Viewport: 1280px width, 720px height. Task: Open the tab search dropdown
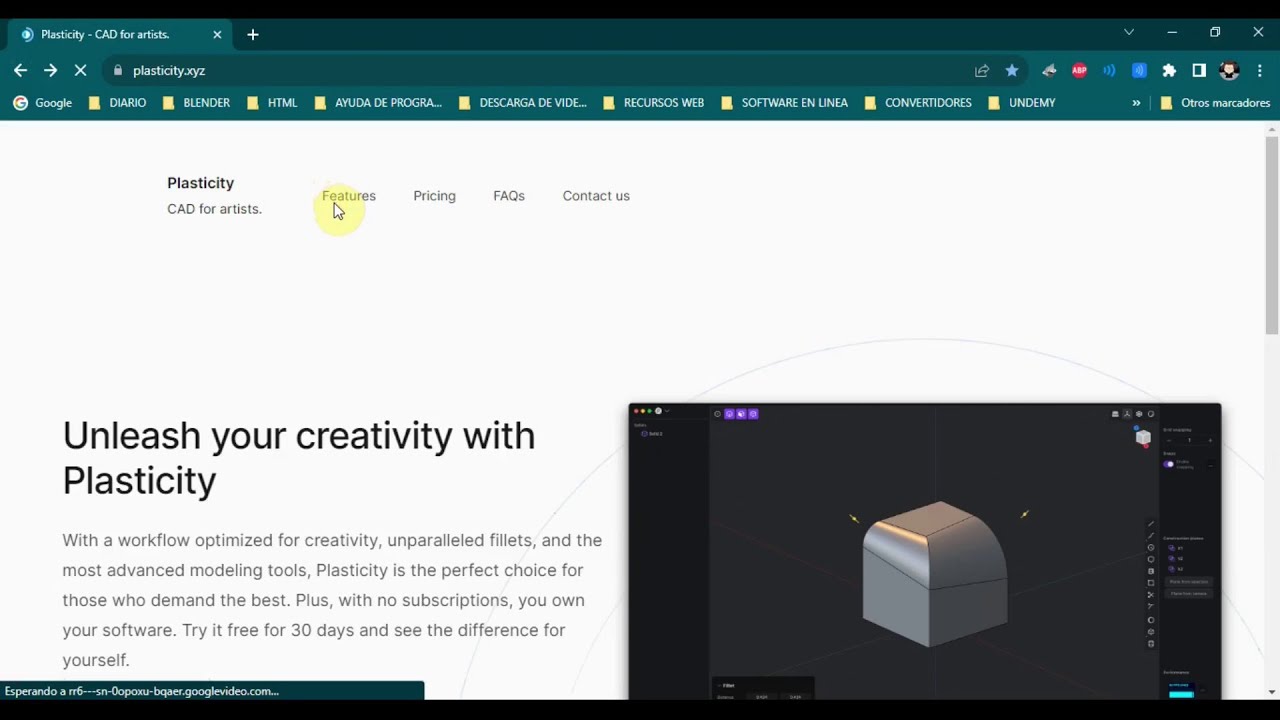tap(1129, 32)
